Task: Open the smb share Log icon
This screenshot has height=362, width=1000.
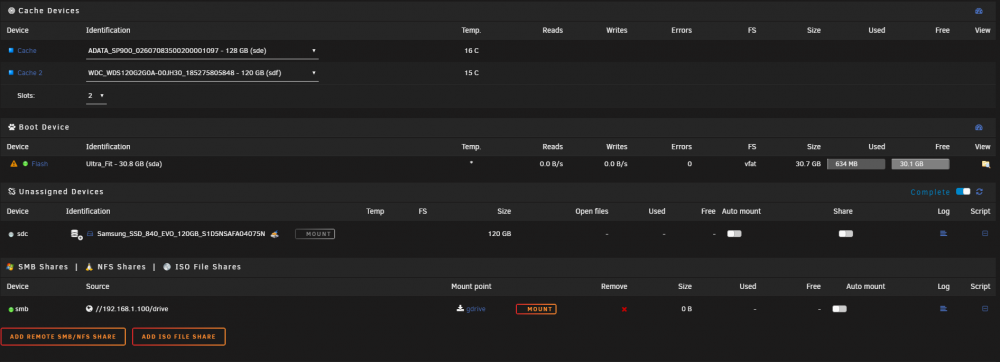Action: (944, 308)
